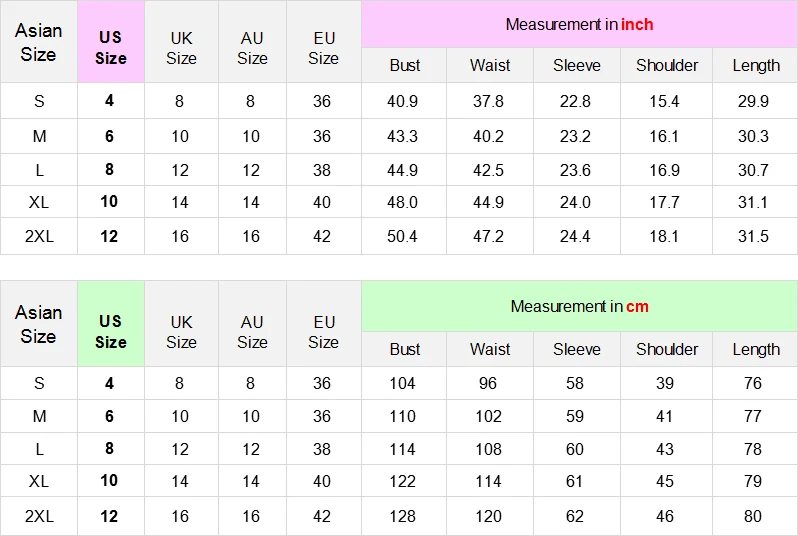
Task: Select the Asian Size header in top table
Action: [39, 42]
